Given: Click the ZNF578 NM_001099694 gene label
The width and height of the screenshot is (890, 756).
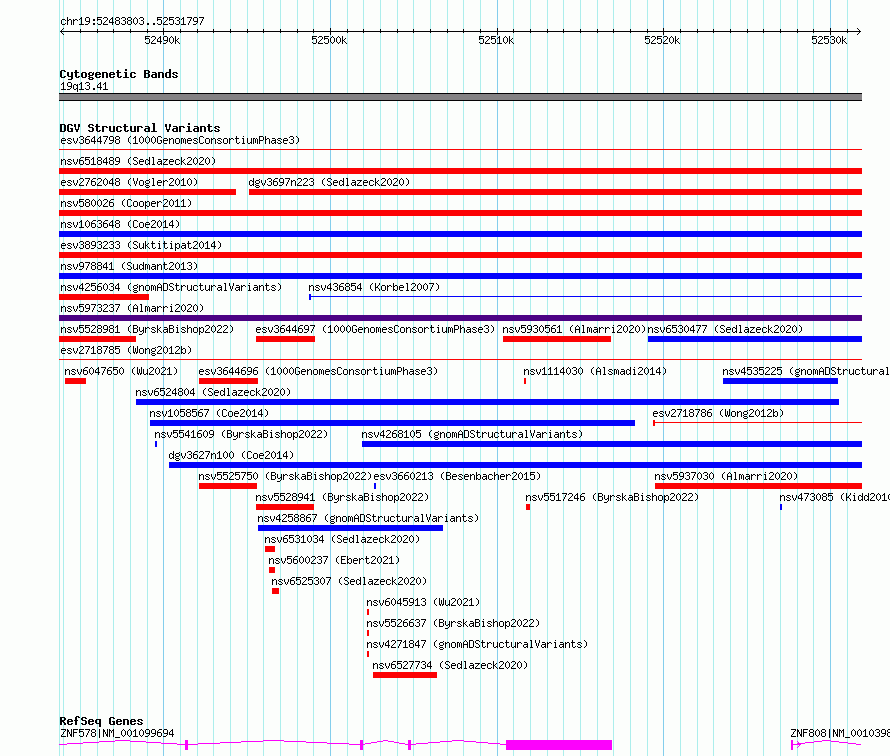Looking at the screenshot, I should coord(117,733).
